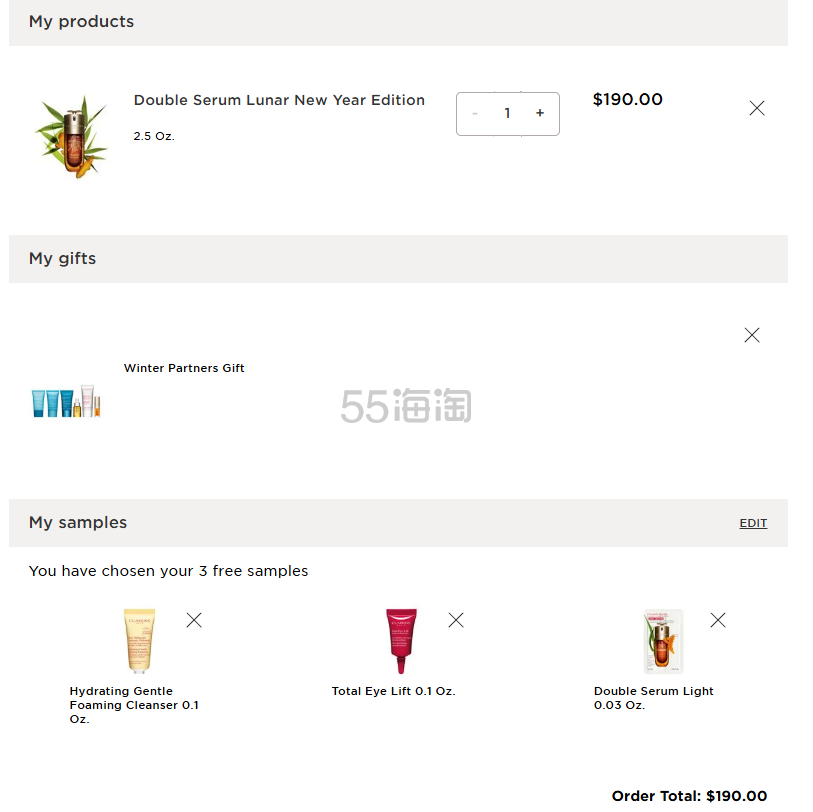Select the Total Eye Lift 0.1 Oz. label
This screenshot has width=813, height=812.
pyautogui.click(x=393, y=691)
